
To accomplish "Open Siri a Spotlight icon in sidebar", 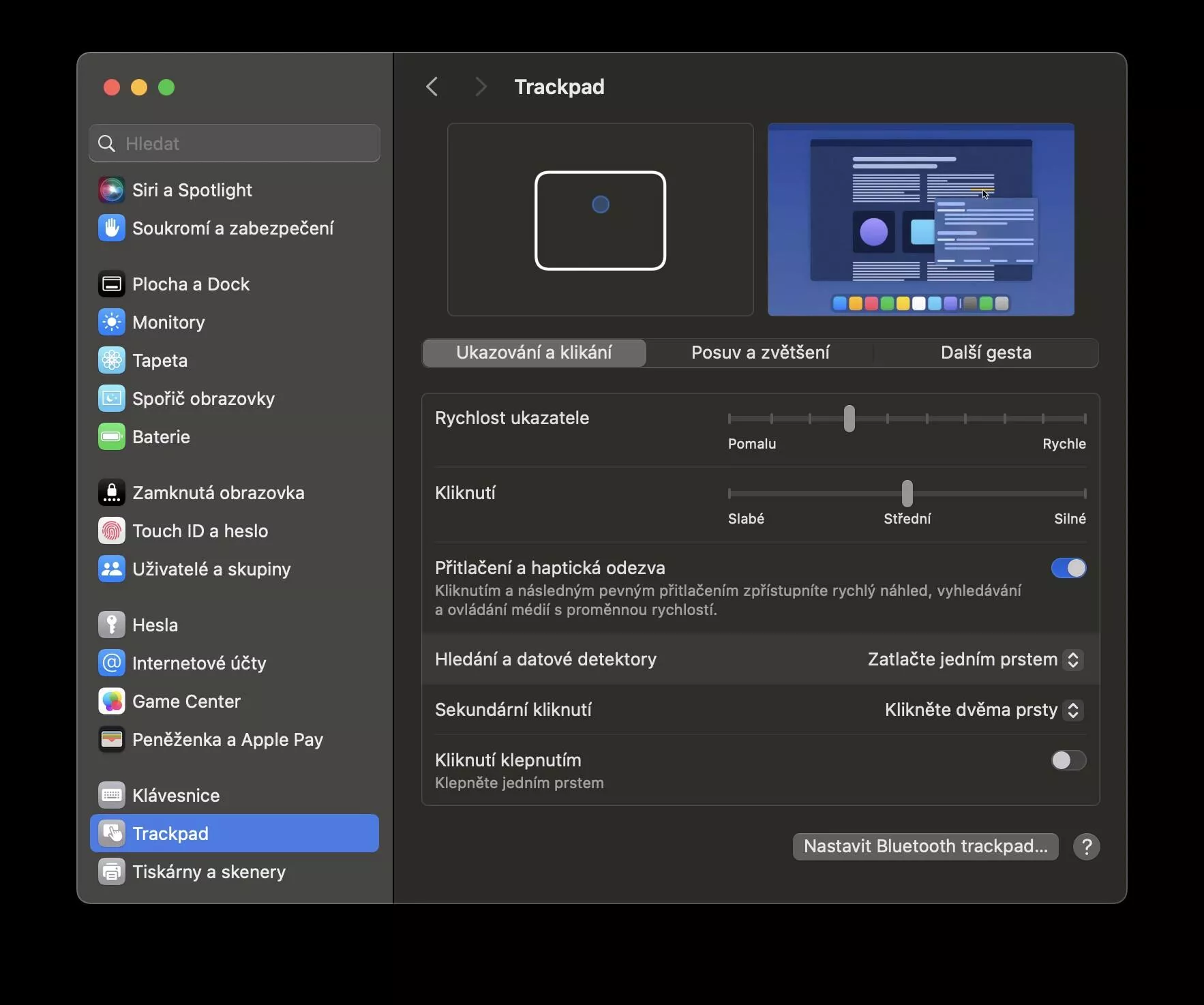I will coord(111,190).
